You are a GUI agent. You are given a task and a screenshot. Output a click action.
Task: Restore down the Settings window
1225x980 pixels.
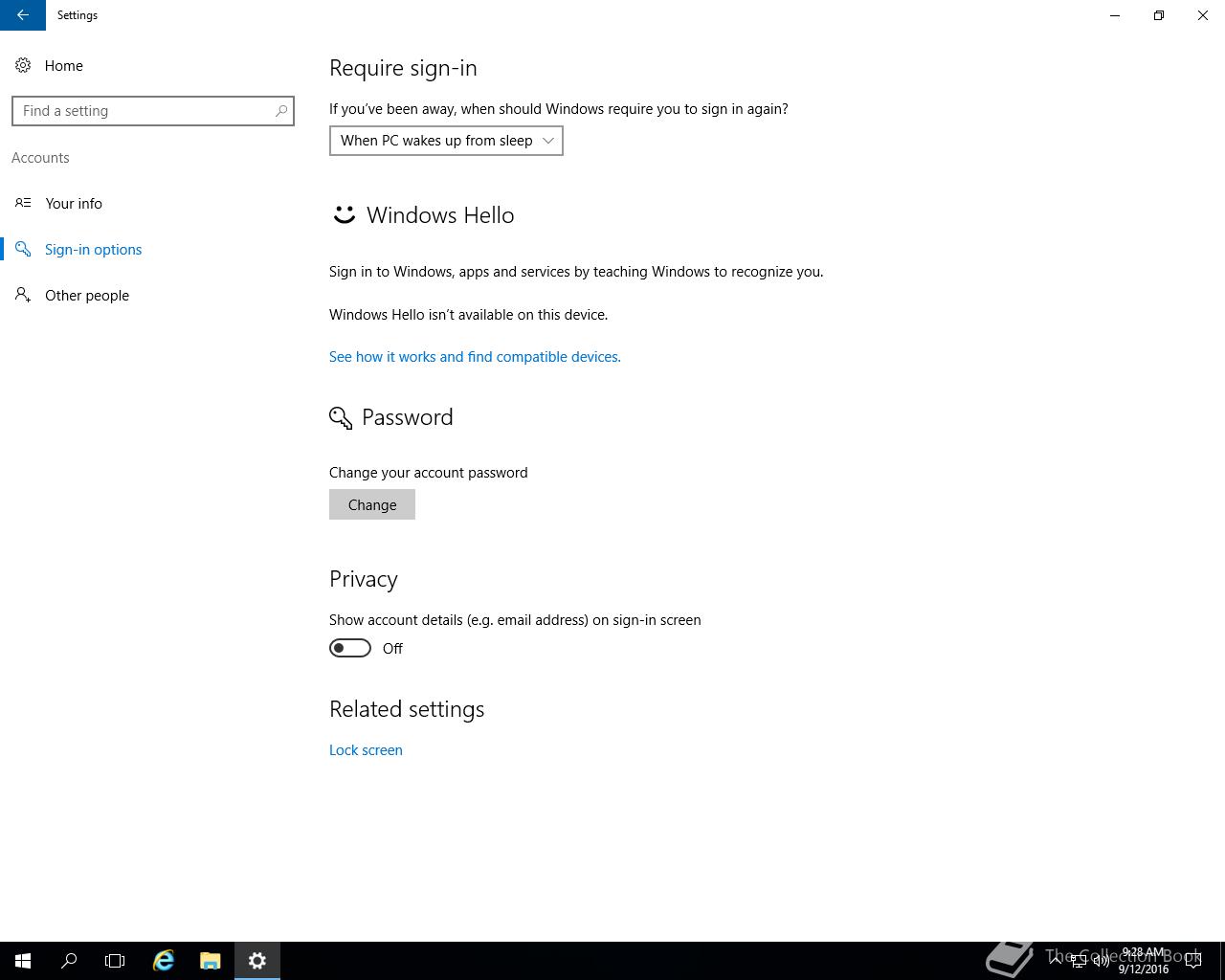point(1159,15)
